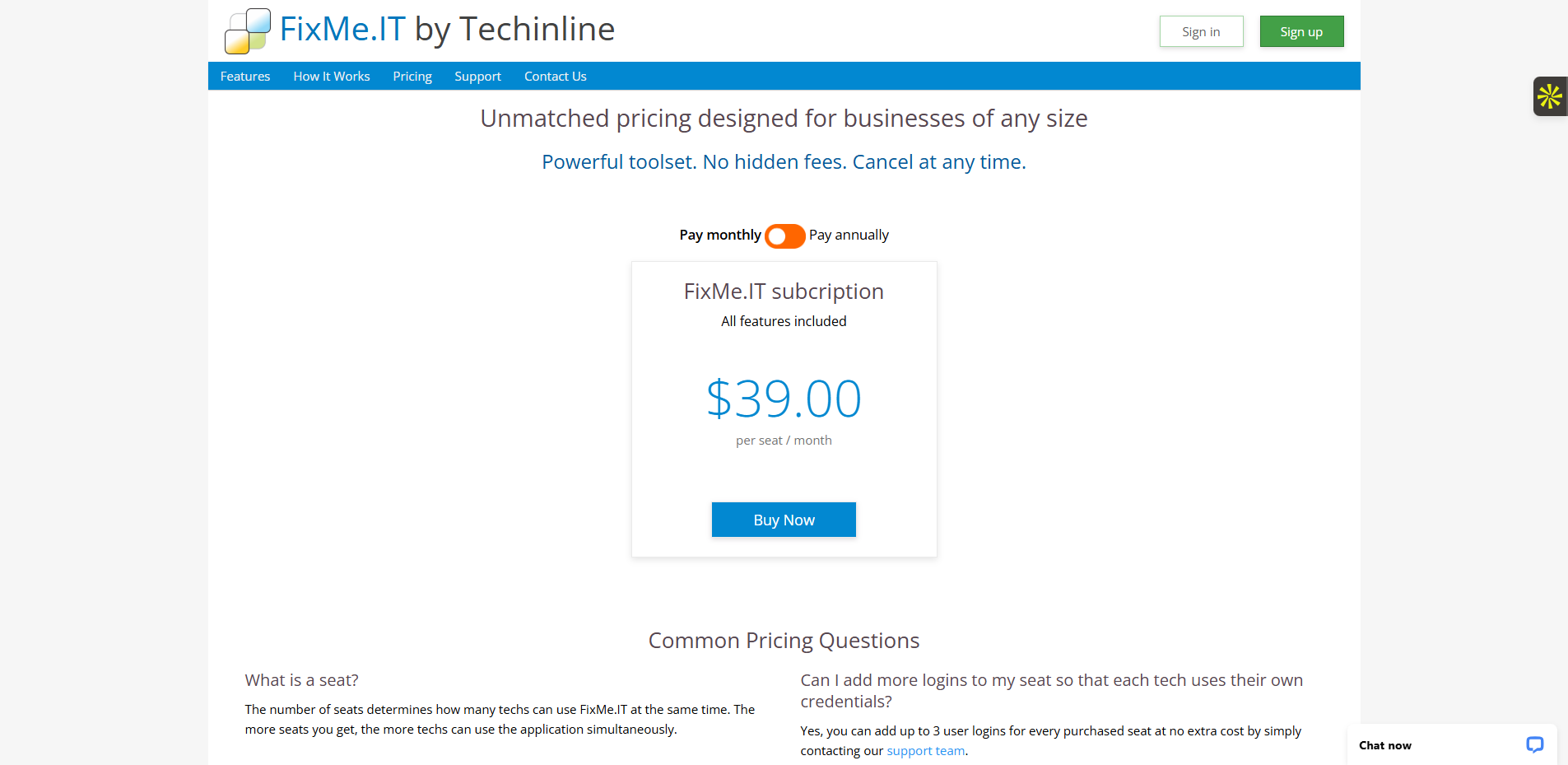
Task: Click the Common Pricing Questions heading
Action: point(784,641)
